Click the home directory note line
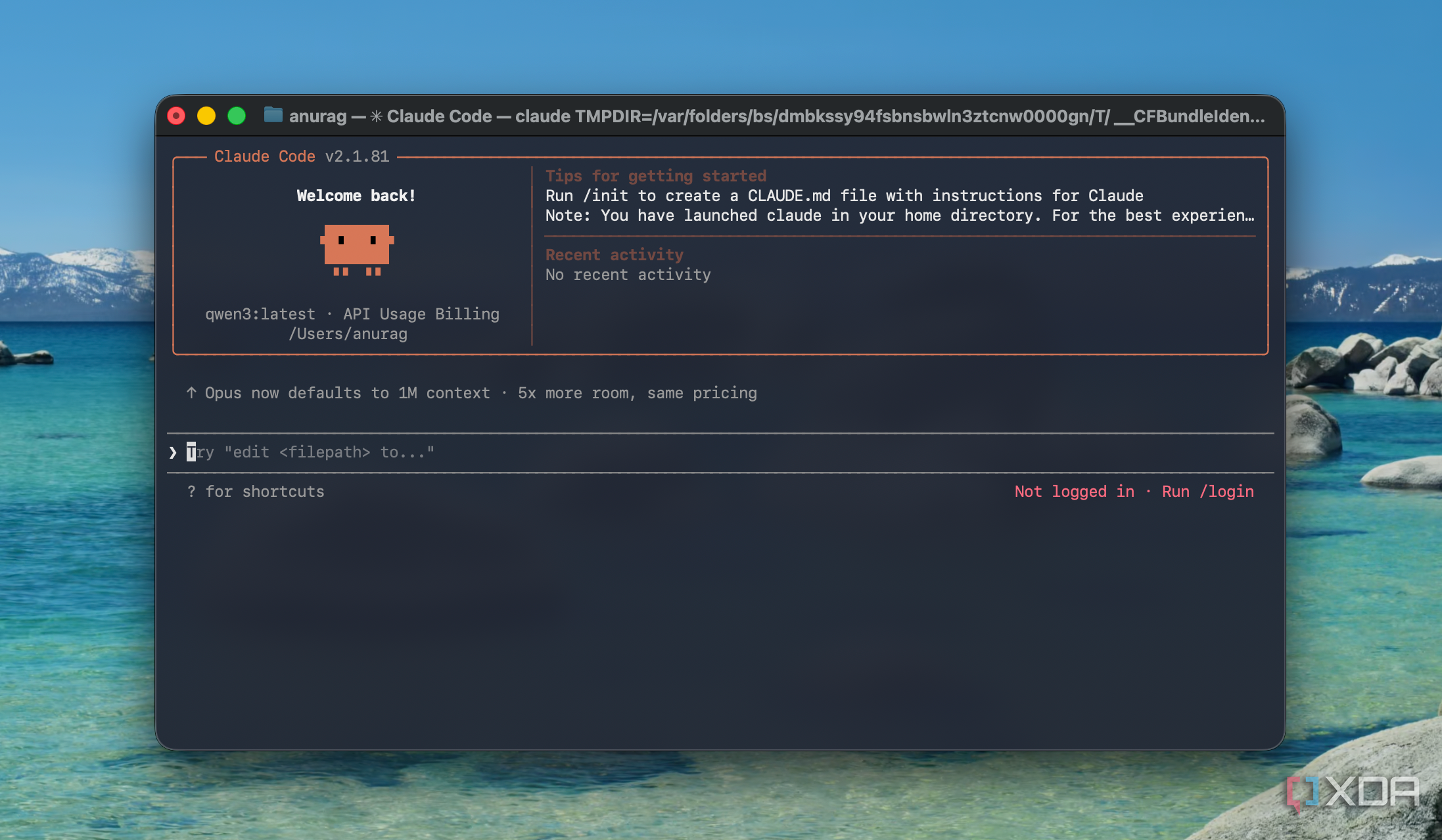 900,216
